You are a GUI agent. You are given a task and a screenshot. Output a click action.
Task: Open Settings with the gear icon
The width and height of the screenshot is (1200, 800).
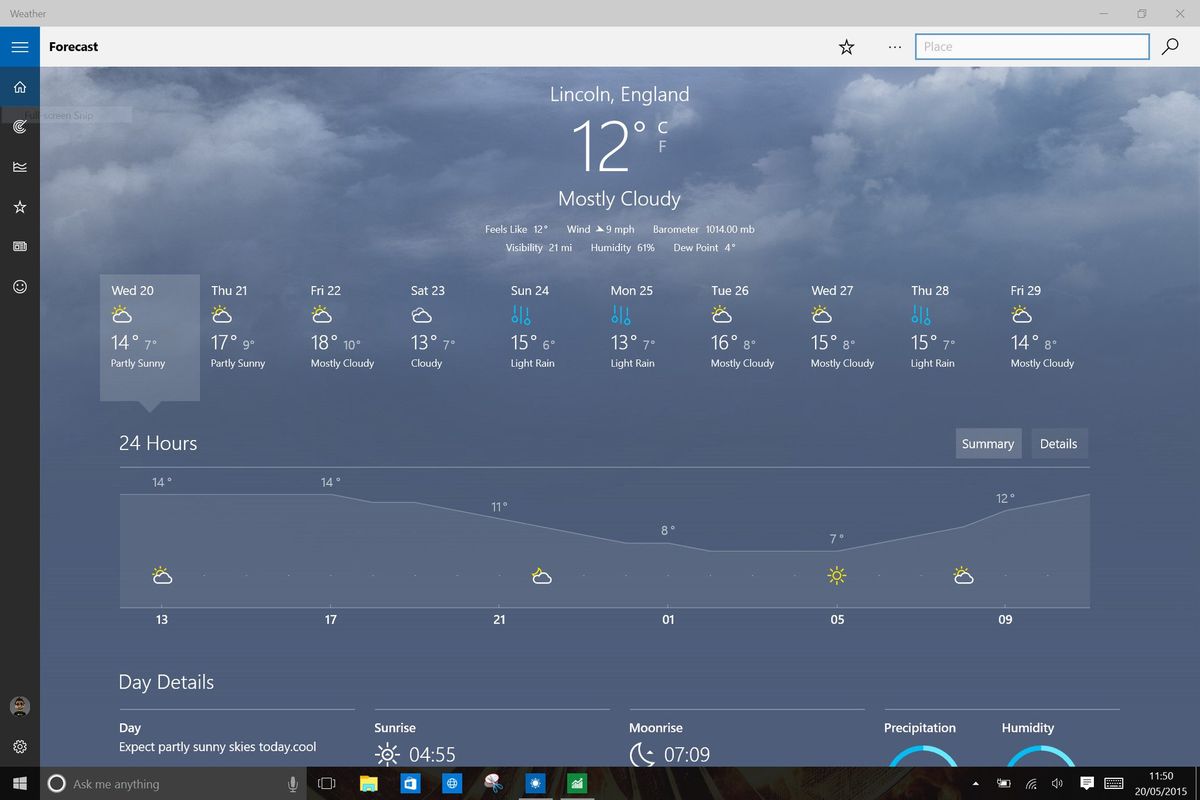click(20, 746)
